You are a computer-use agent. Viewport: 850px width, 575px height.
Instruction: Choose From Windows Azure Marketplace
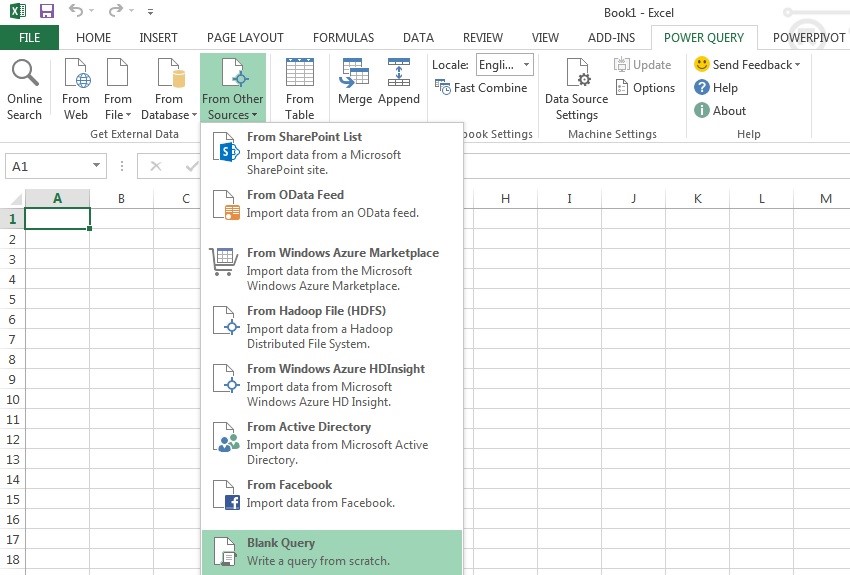332,269
